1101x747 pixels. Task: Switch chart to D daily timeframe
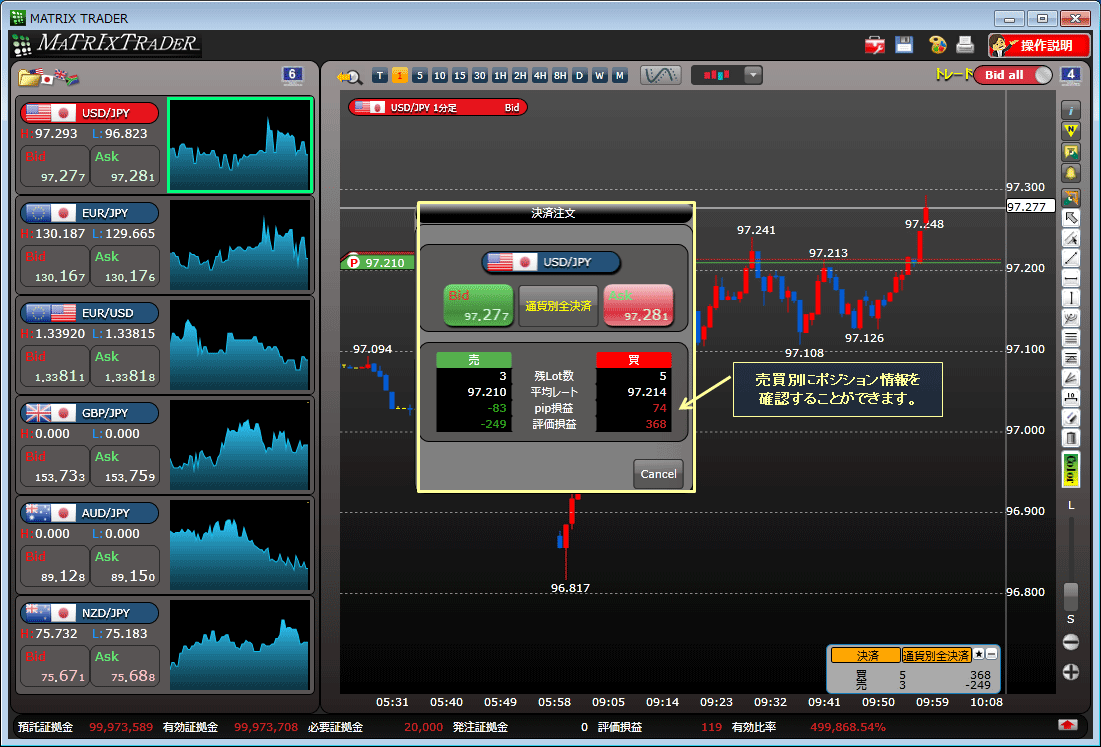pos(579,76)
